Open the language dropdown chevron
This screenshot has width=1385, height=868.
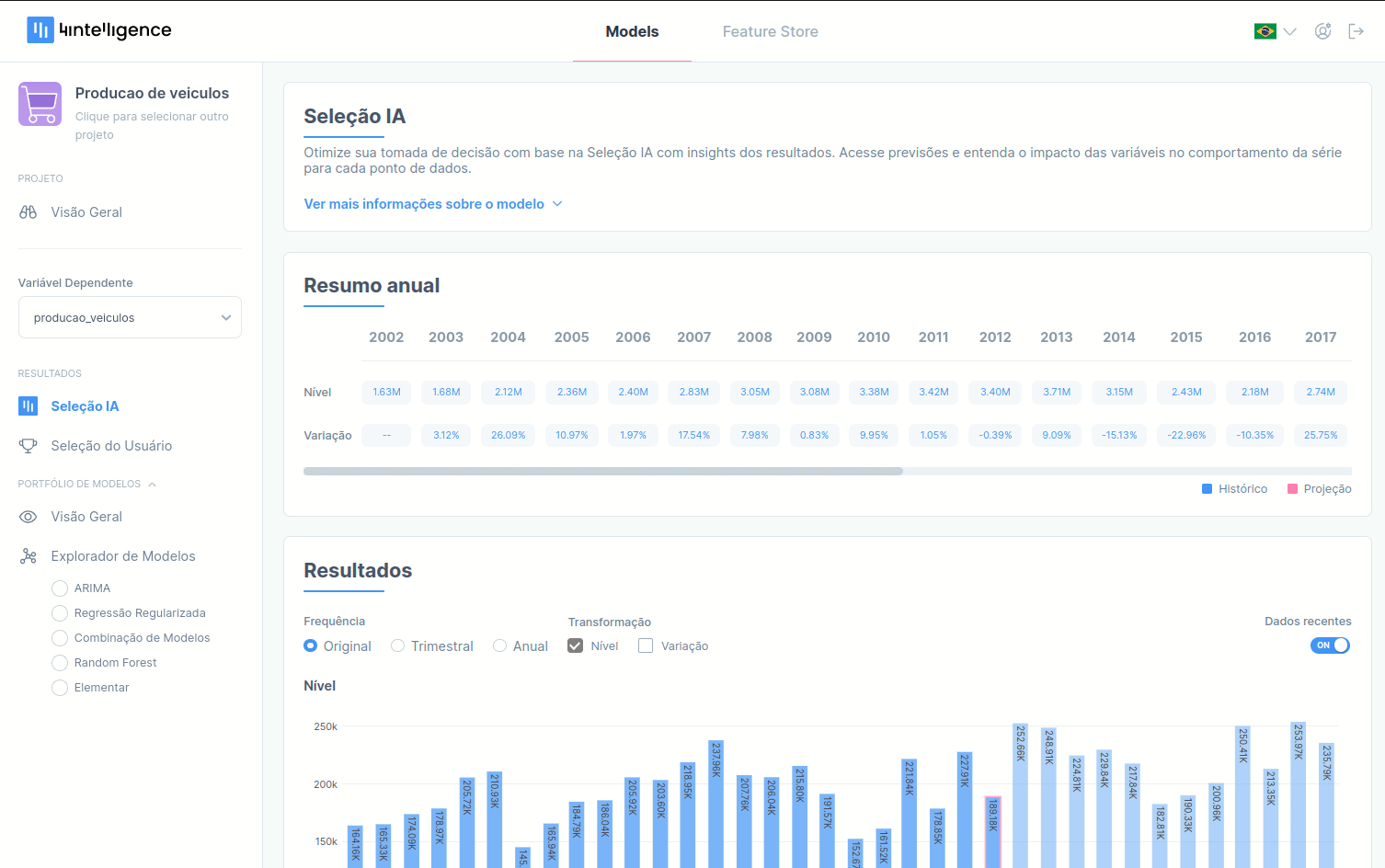pyautogui.click(x=1290, y=31)
